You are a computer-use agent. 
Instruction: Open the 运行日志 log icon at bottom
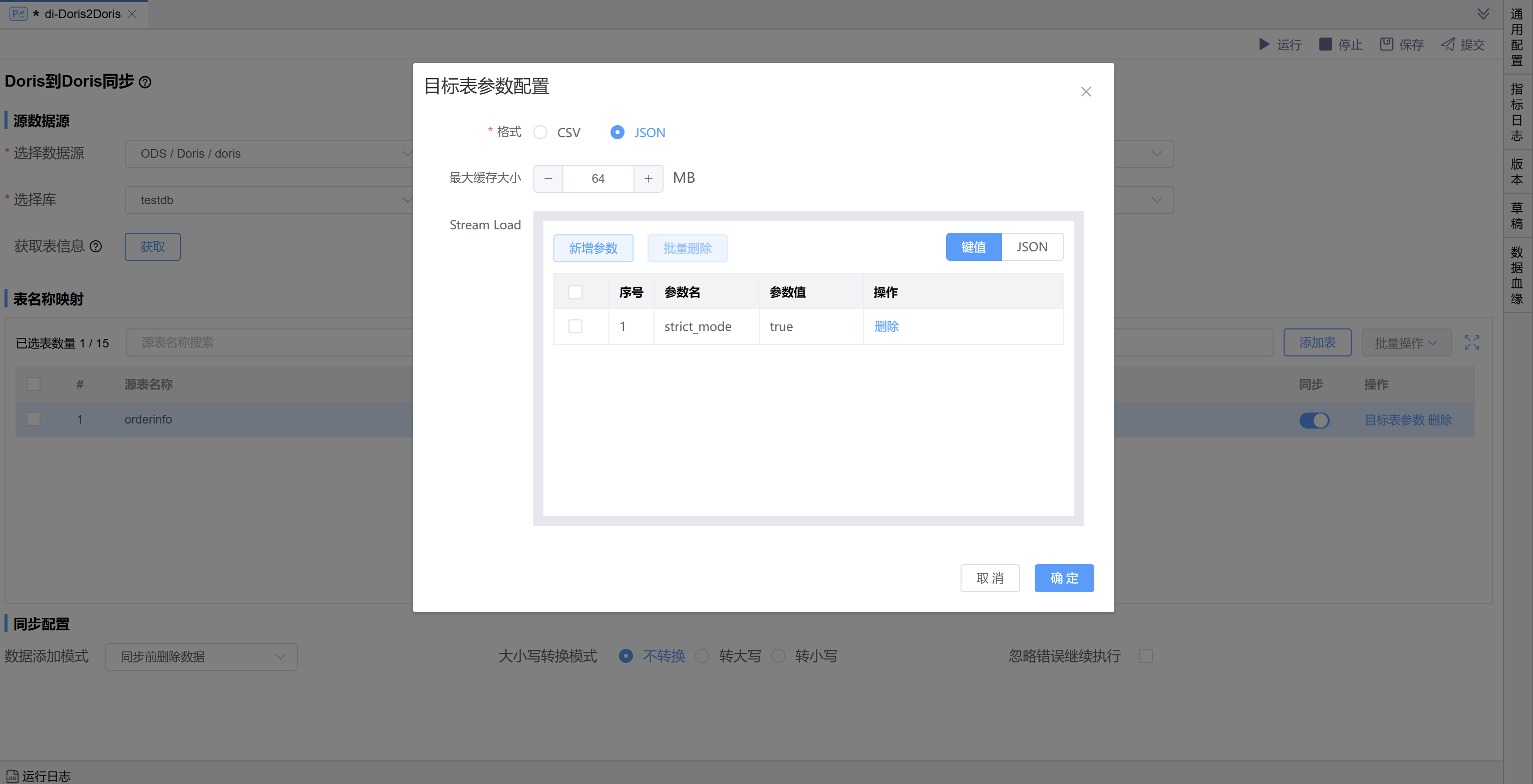click(x=12, y=775)
